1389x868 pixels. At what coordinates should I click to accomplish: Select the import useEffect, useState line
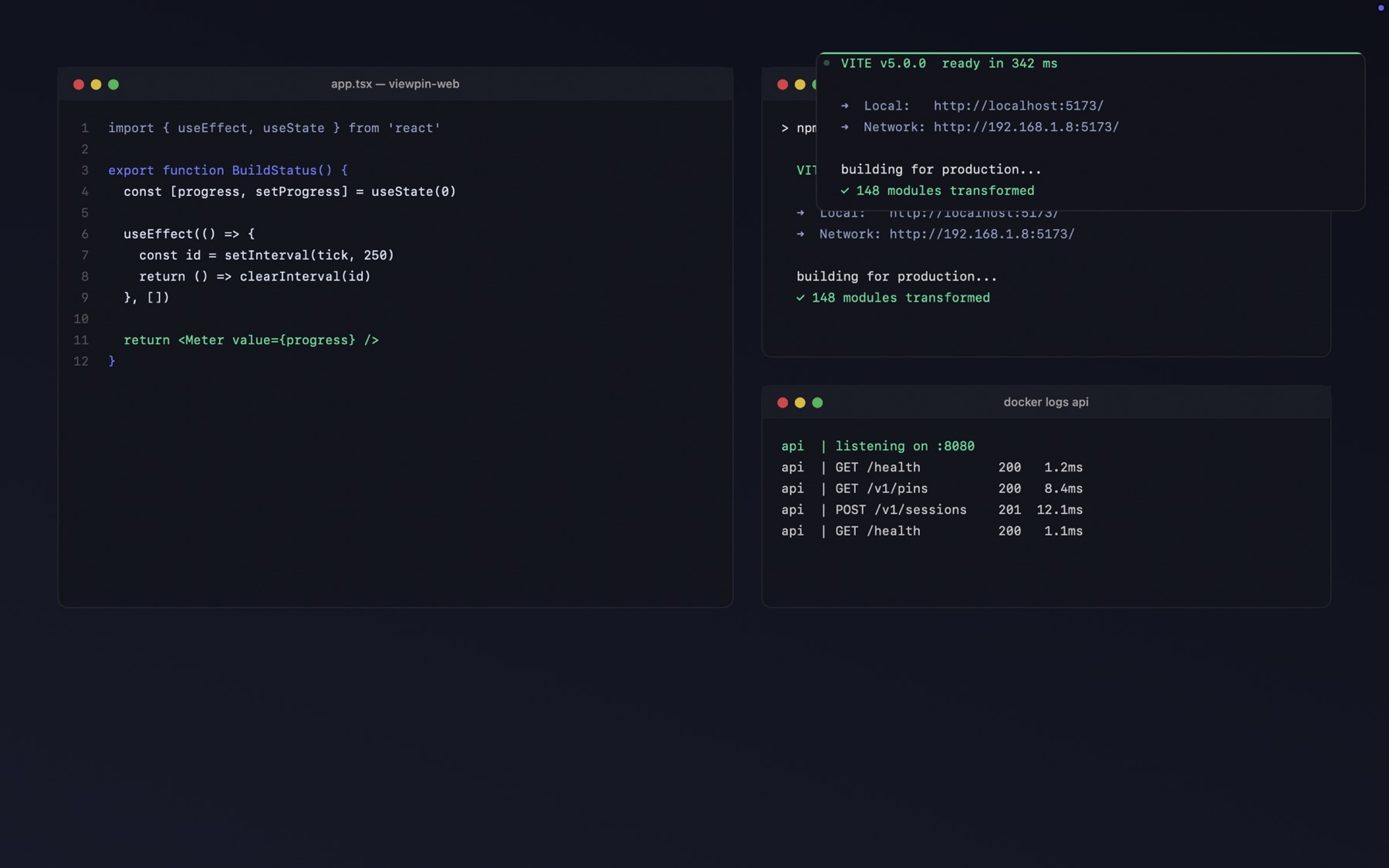point(274,128)
